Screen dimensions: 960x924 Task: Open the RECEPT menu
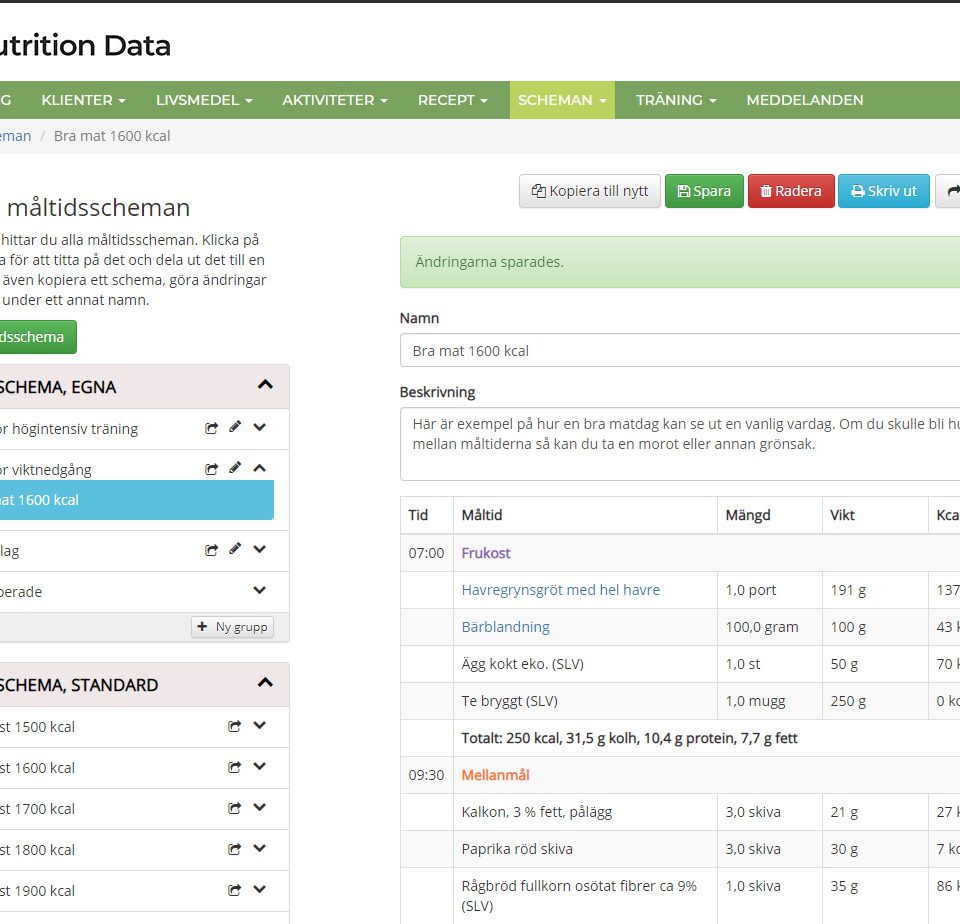[x=452, y=100]
